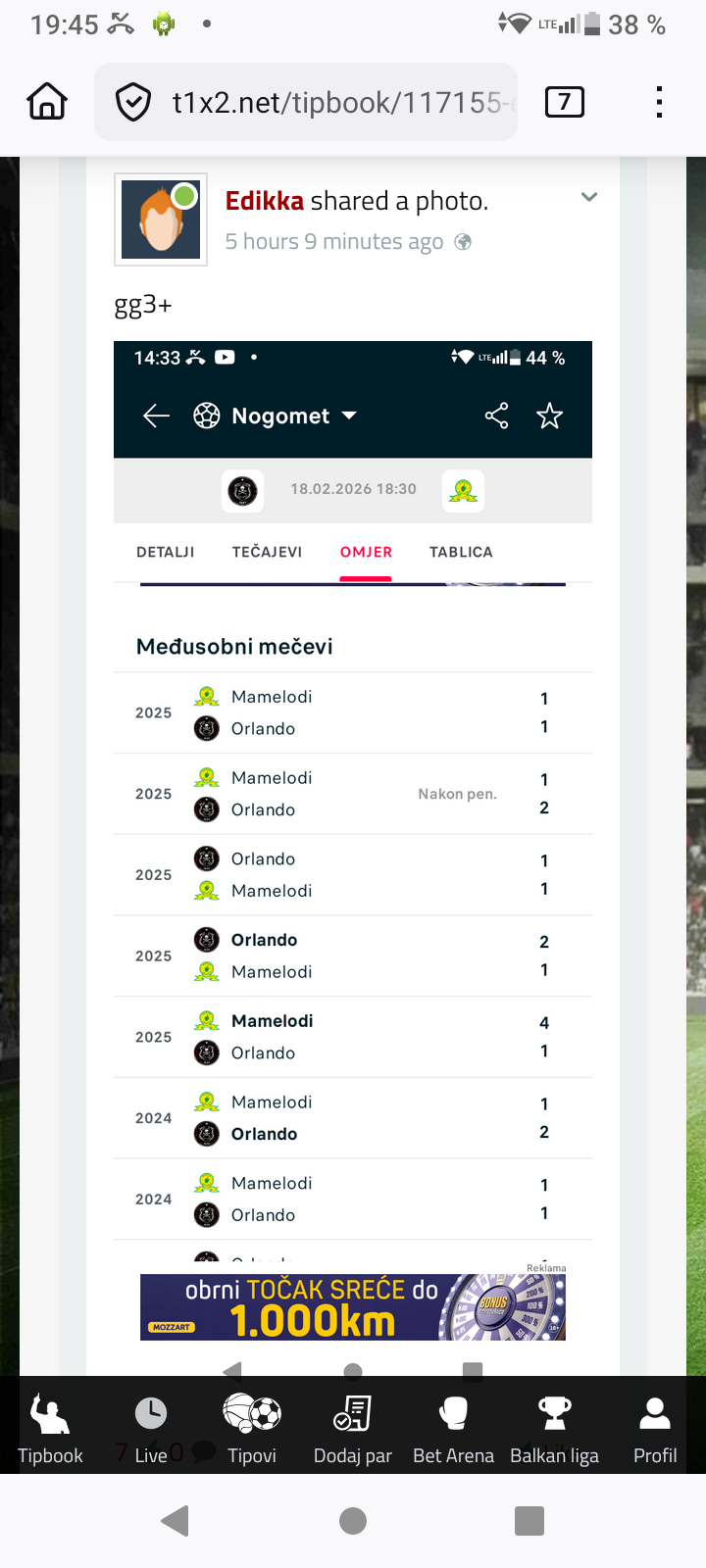Viewport: 706px width, 1568px height.
Task: Open the browser three-dot menu
Action: [659, 102]
